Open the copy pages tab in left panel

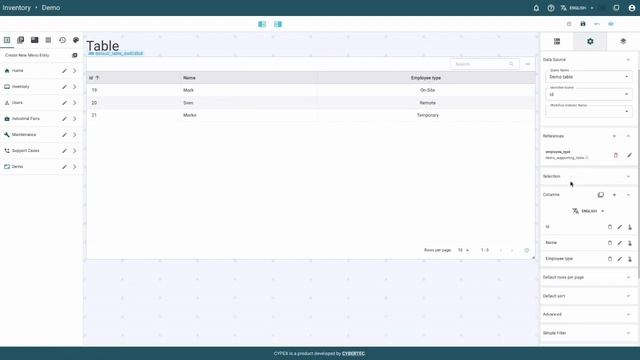pos(20,40)
